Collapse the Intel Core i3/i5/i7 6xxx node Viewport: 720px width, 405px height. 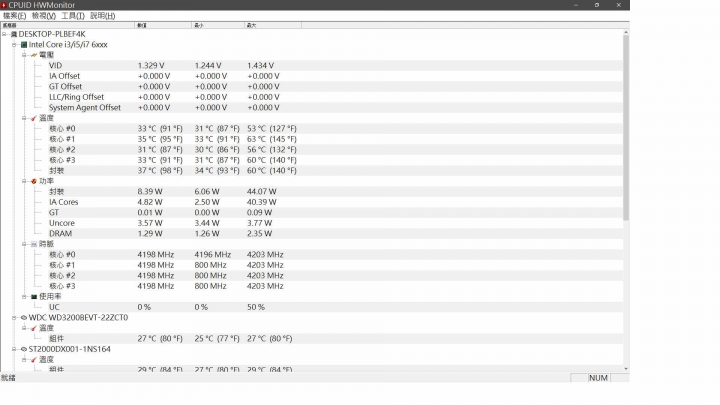tap(14, 45)
